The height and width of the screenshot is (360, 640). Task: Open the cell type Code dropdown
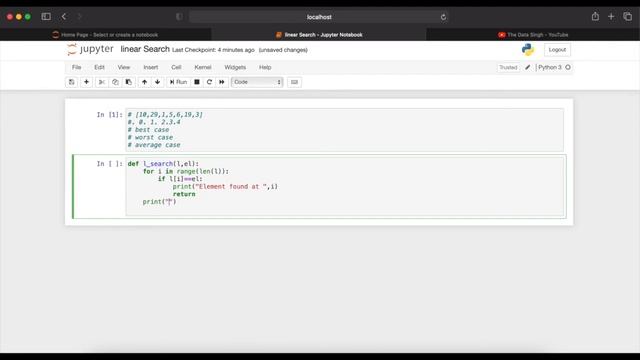point(257,82)
